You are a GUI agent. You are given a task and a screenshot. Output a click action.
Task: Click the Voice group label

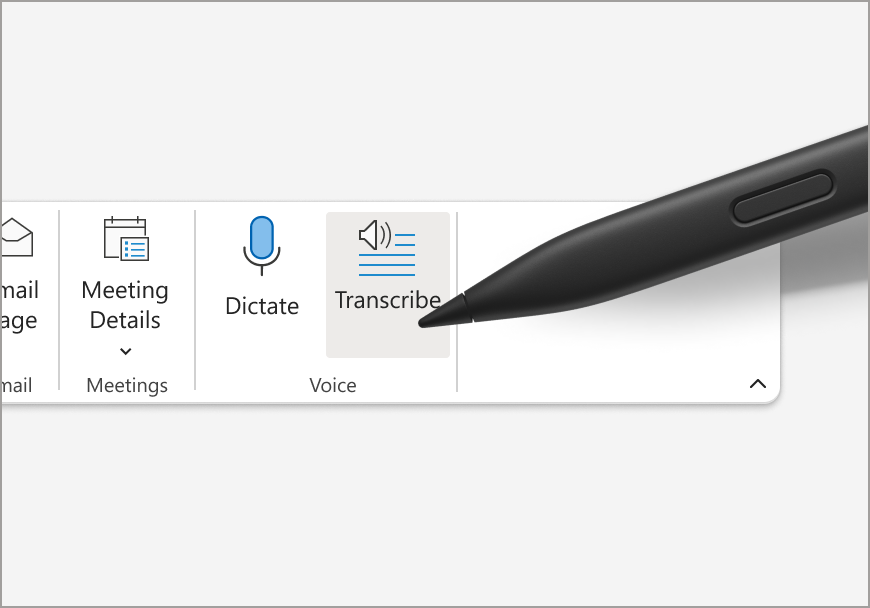click(x=333, y=386)
